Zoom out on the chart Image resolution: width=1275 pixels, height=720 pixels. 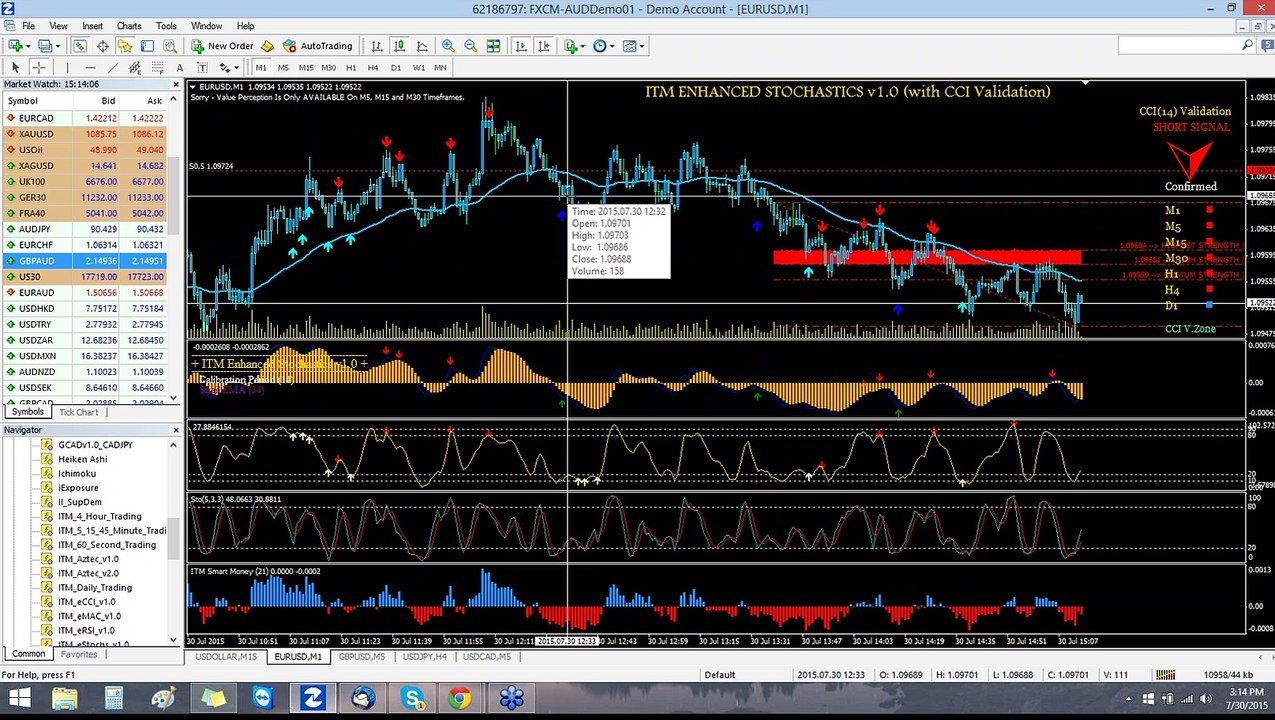click(470, 46)
